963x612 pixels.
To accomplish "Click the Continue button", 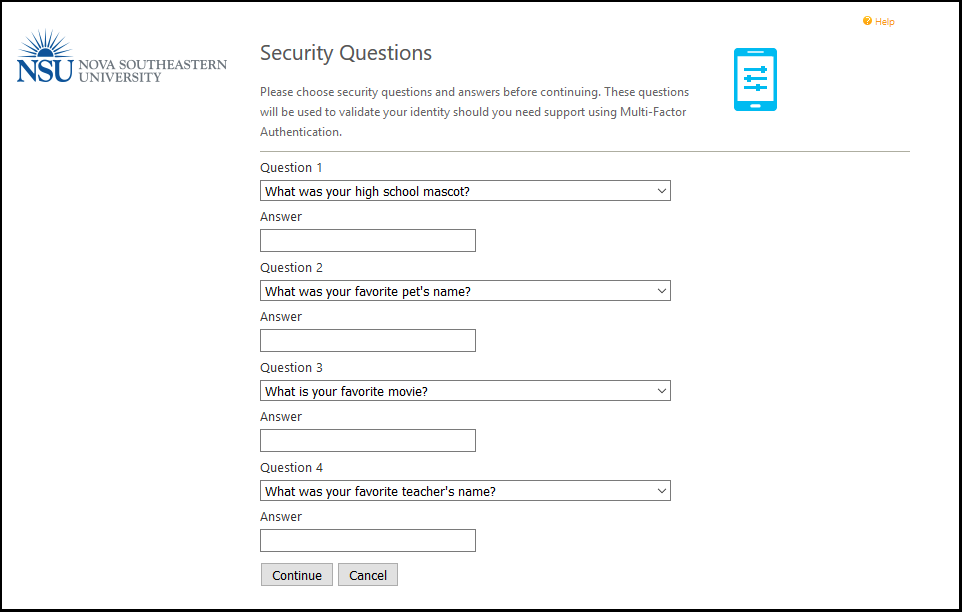I will 297,575.
